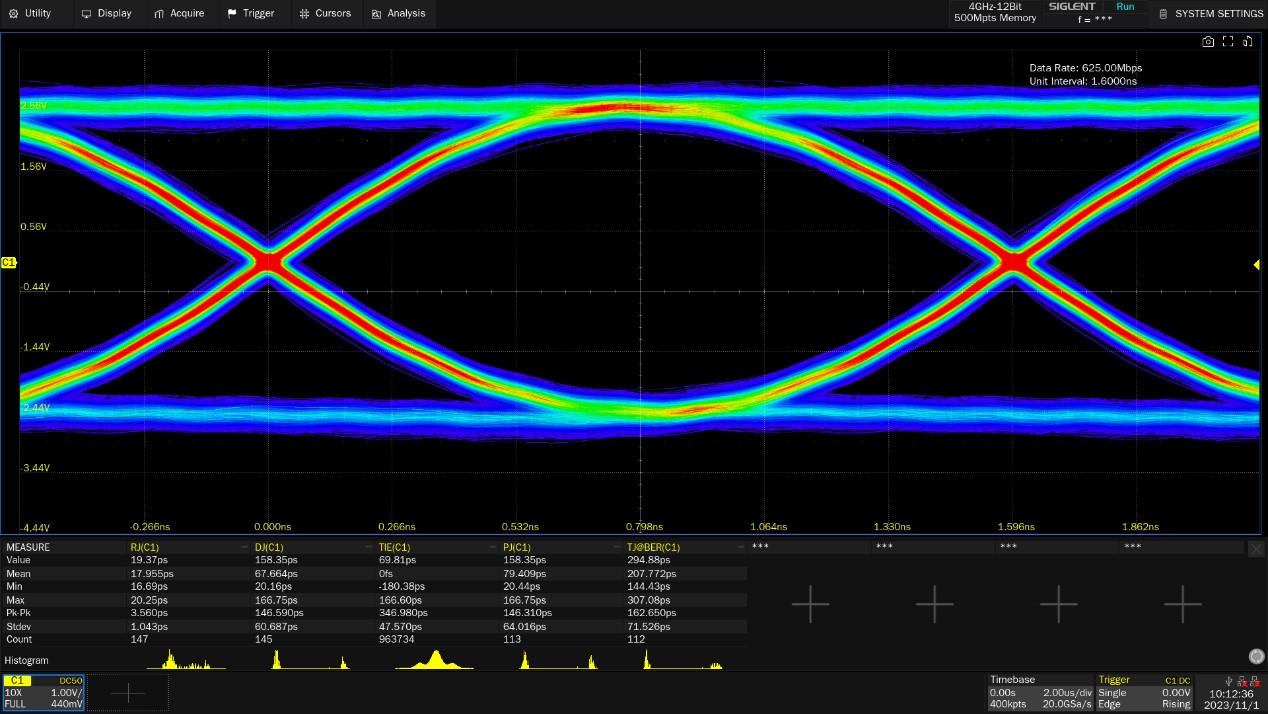The width and height of the screenshot is (1268, 714).
Task: Click the Analysis chart icon
Action: pos(376,14)
